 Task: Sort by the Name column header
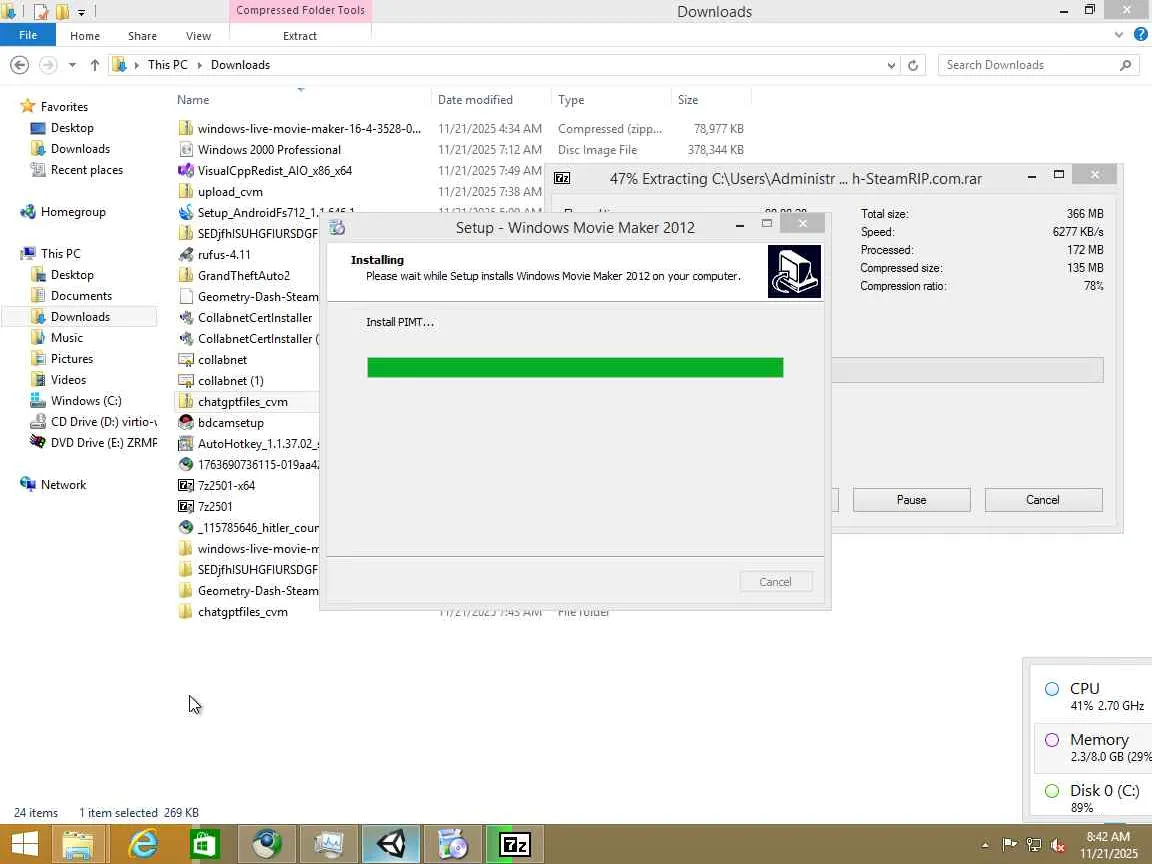click(301, 100)
